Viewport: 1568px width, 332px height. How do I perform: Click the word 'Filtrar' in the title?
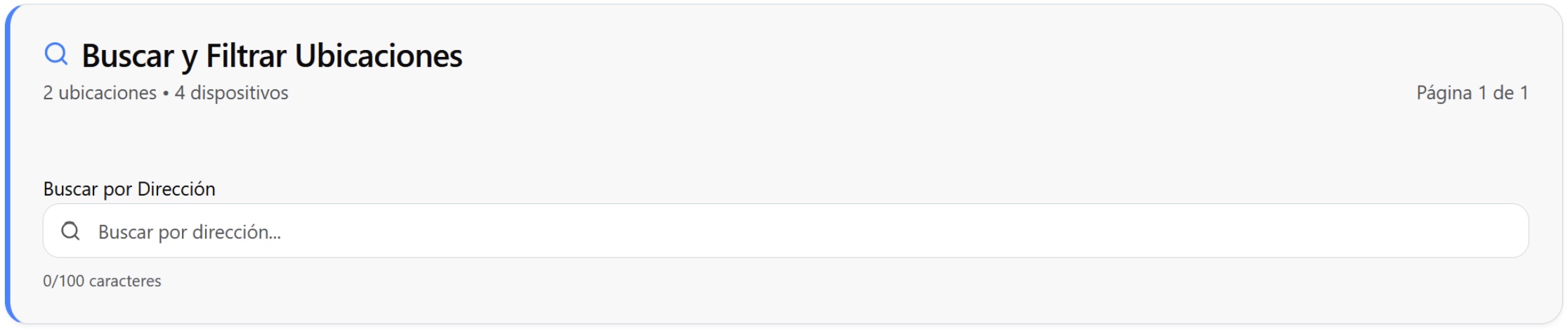pos(246,56)
